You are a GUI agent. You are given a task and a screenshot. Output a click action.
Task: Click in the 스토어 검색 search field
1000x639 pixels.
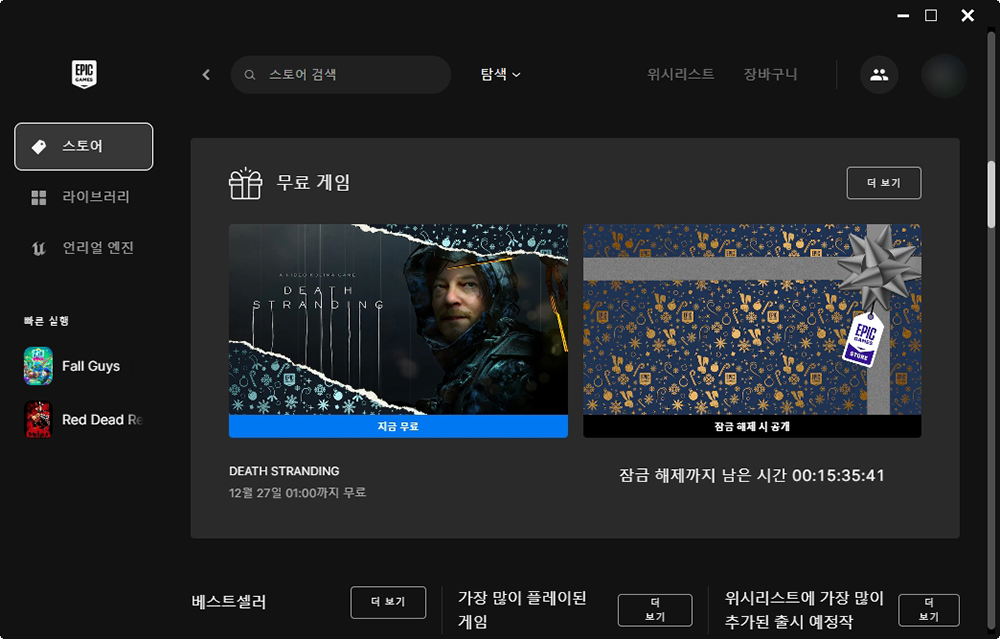coord(341,75)
